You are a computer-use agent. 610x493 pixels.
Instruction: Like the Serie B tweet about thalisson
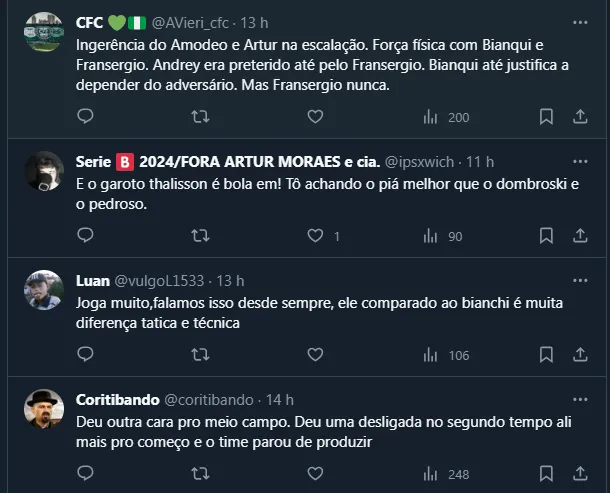[x=315, y=236]
